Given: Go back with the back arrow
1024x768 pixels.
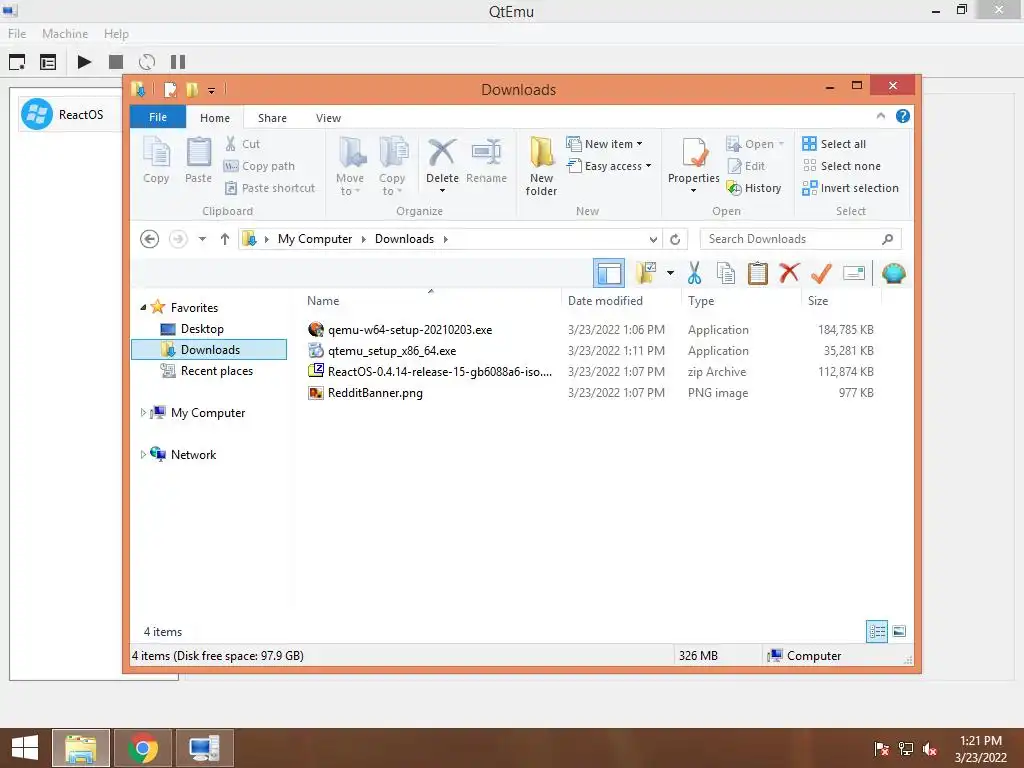Looking at the screenshot, I should click(150, 239).
